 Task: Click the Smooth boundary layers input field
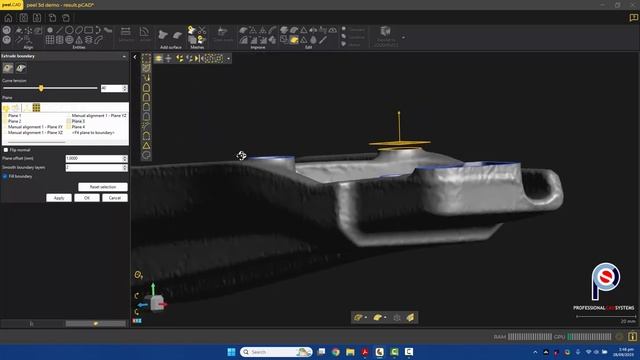pyautogui.click(x=94, y=168)
